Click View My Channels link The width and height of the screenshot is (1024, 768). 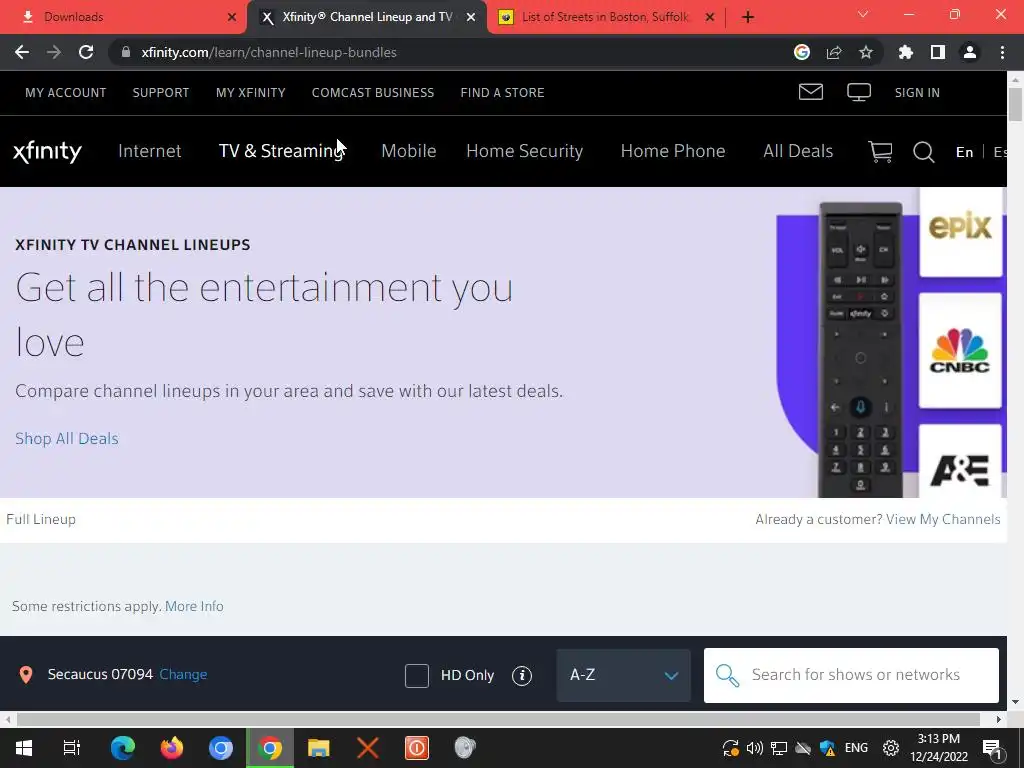(x=943, y=520)
